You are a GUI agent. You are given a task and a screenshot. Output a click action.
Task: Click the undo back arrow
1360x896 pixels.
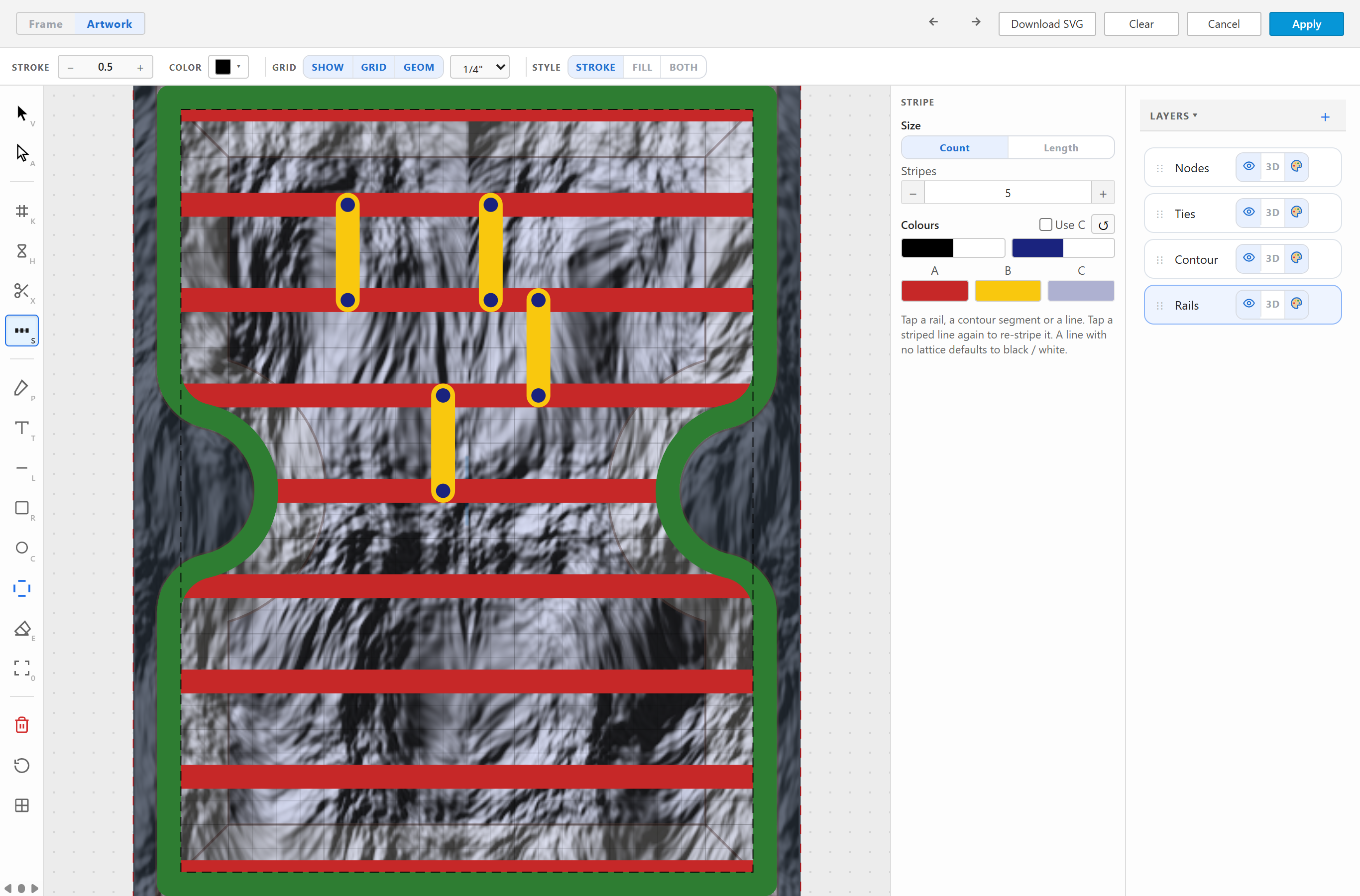(x=933, y=22)
